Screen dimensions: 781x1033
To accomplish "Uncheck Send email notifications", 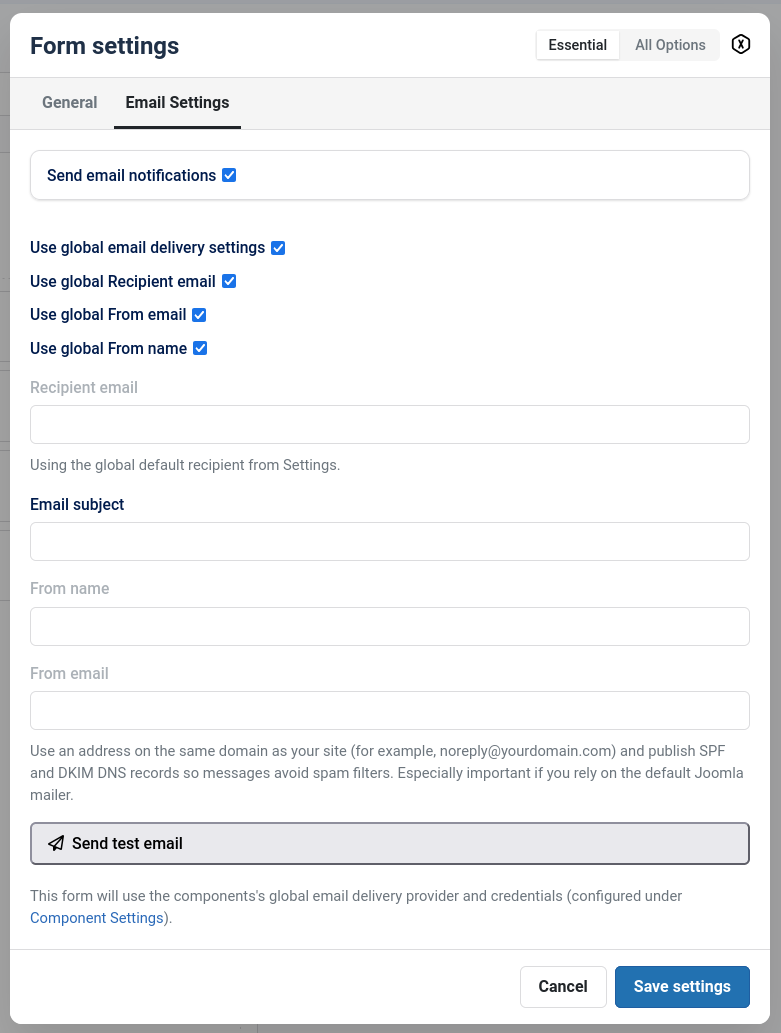I will click(229, 174).
